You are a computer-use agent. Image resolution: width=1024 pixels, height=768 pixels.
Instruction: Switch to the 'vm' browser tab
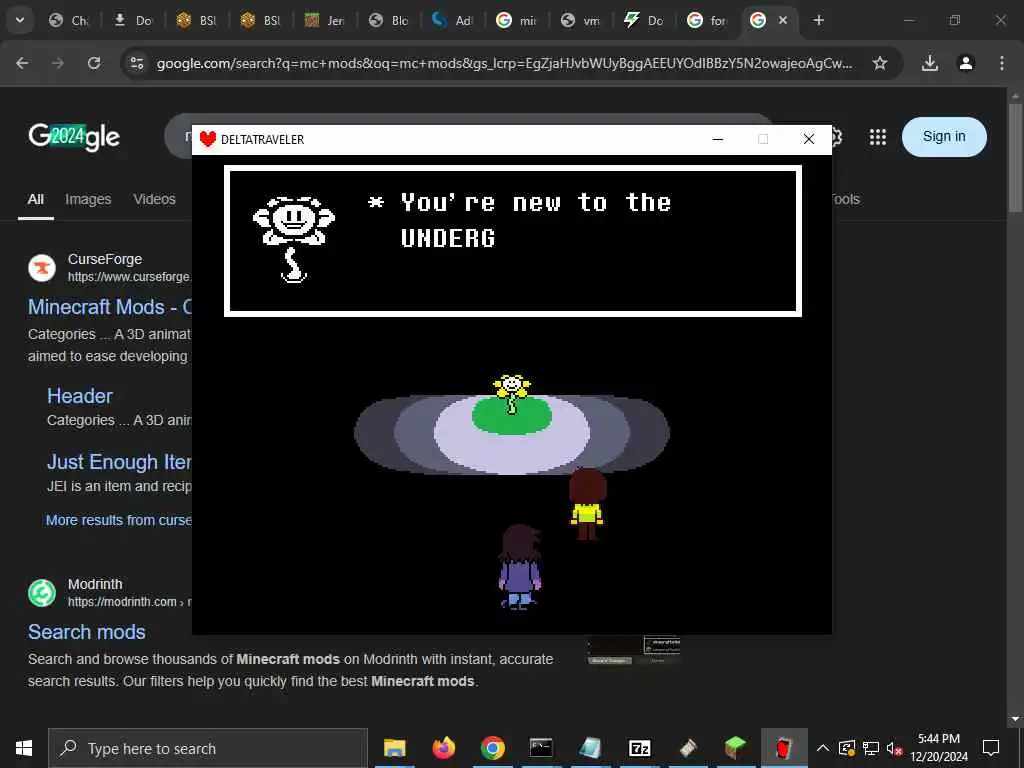(x=581, y=20)
